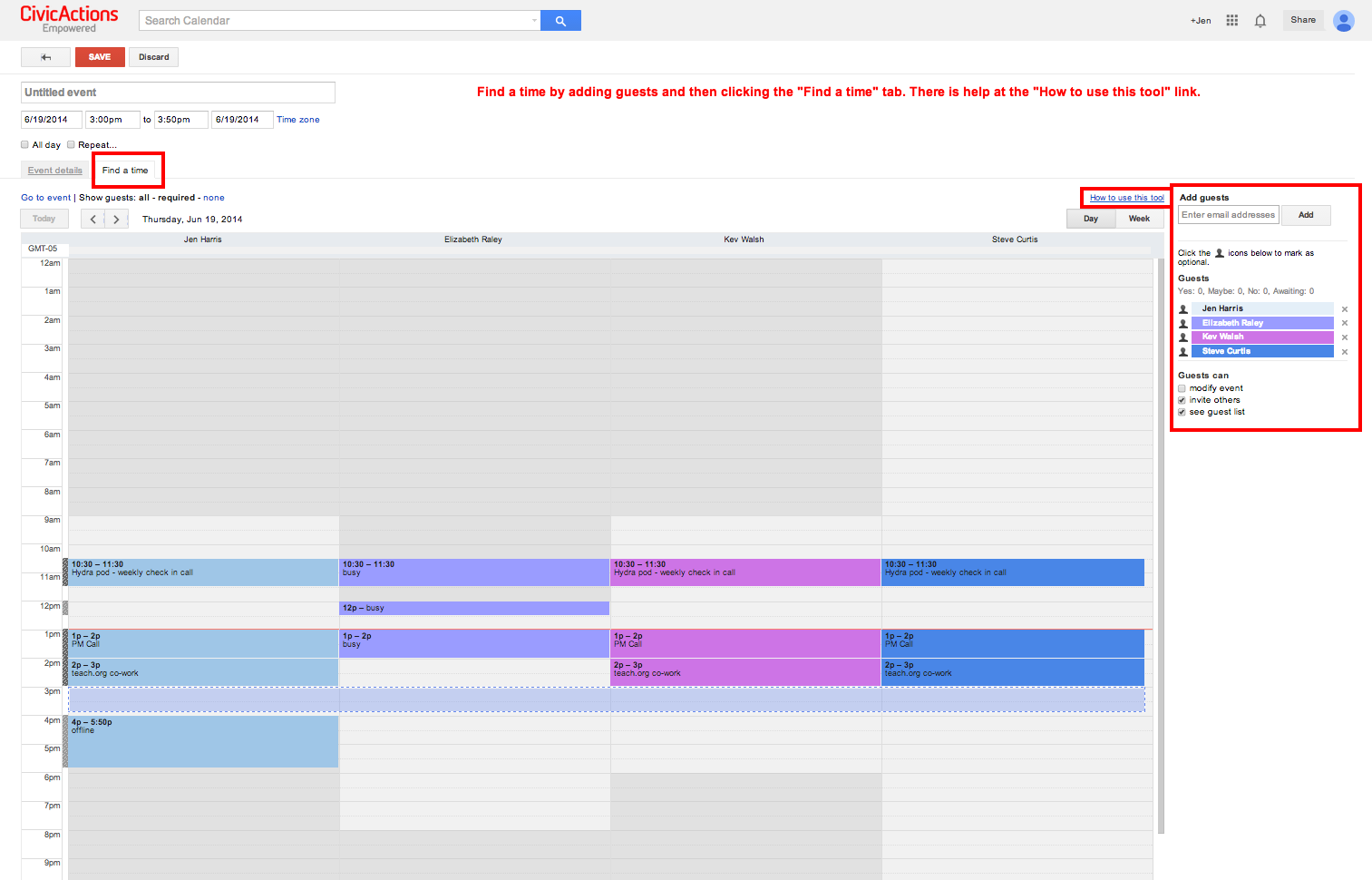This screenshot has height=880, width=1372.
Task: Click the notification bell icon
Action: click(x=1260, y=19)
